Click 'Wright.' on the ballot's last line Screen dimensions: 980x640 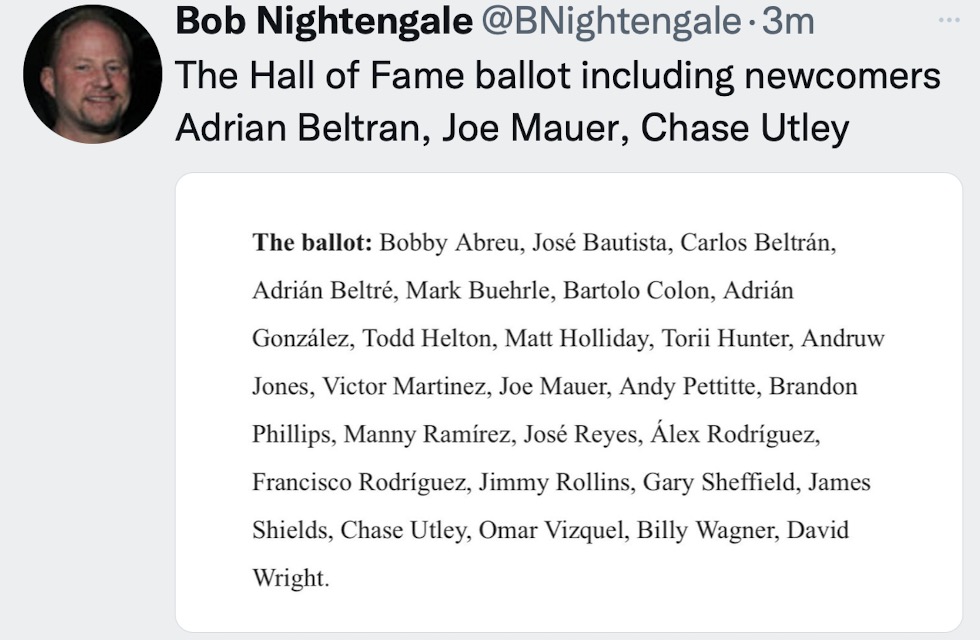[291, 578]
